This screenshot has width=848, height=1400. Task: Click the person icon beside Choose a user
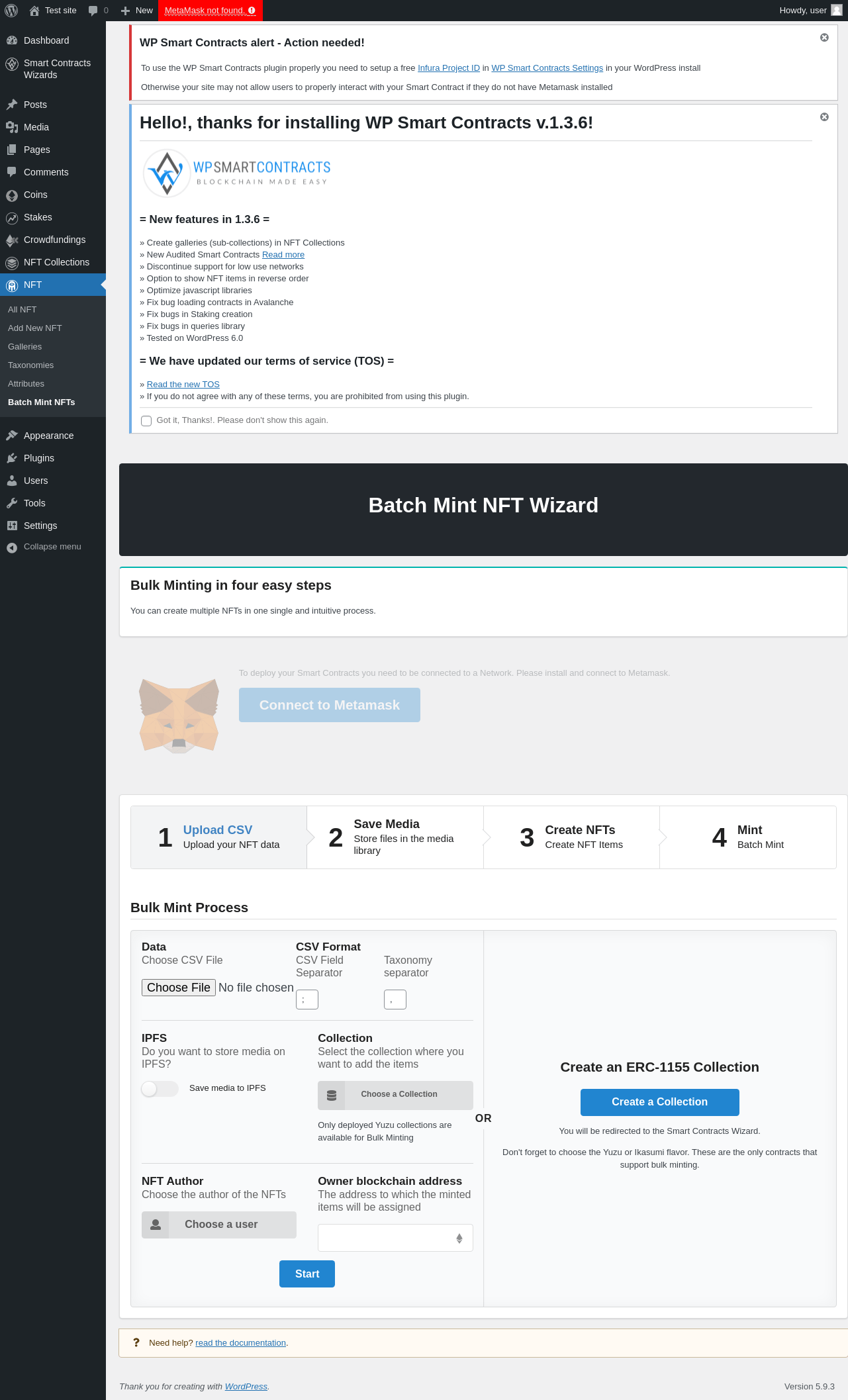156,1225
